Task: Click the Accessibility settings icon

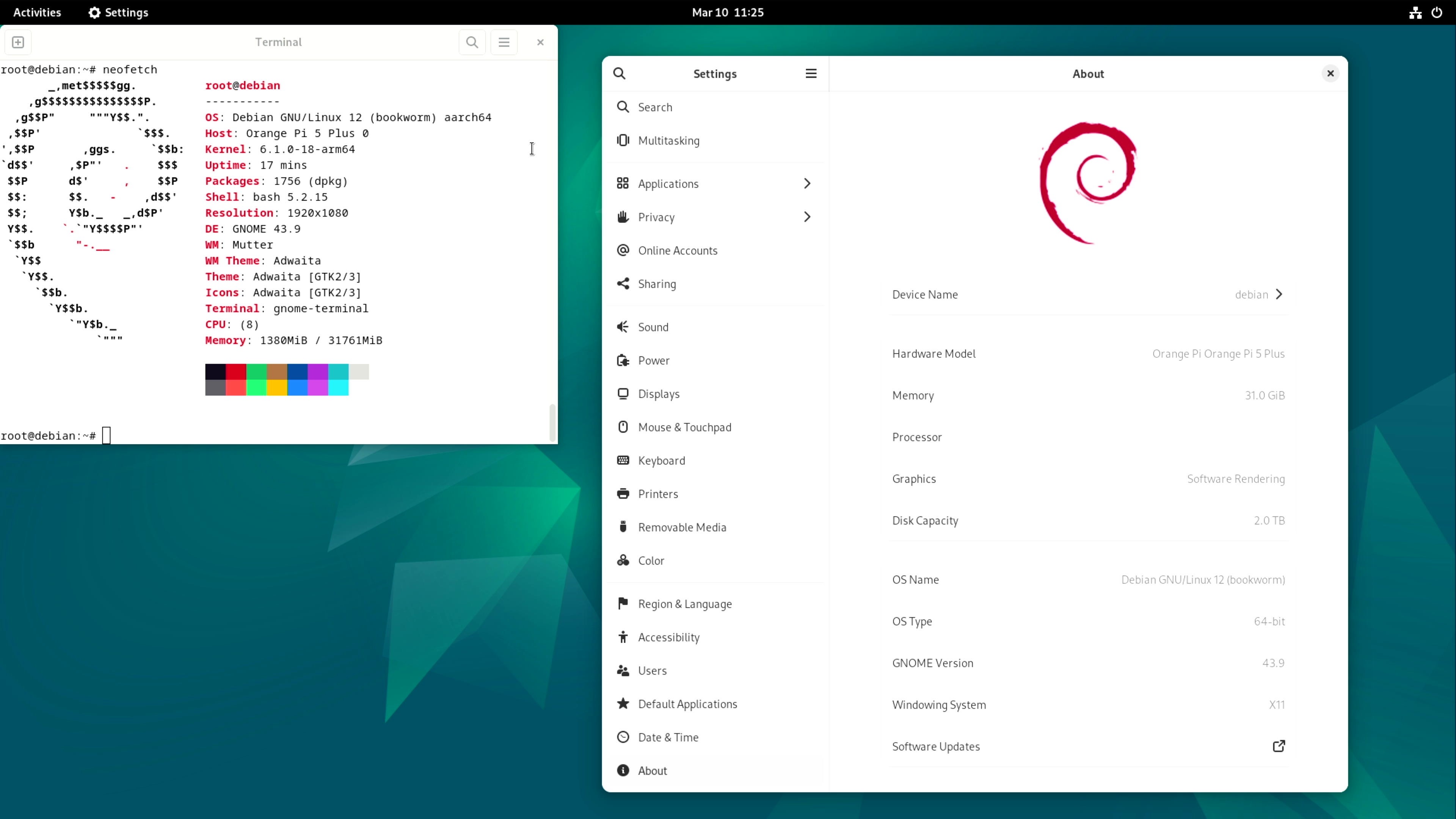Action: [623, 637]
